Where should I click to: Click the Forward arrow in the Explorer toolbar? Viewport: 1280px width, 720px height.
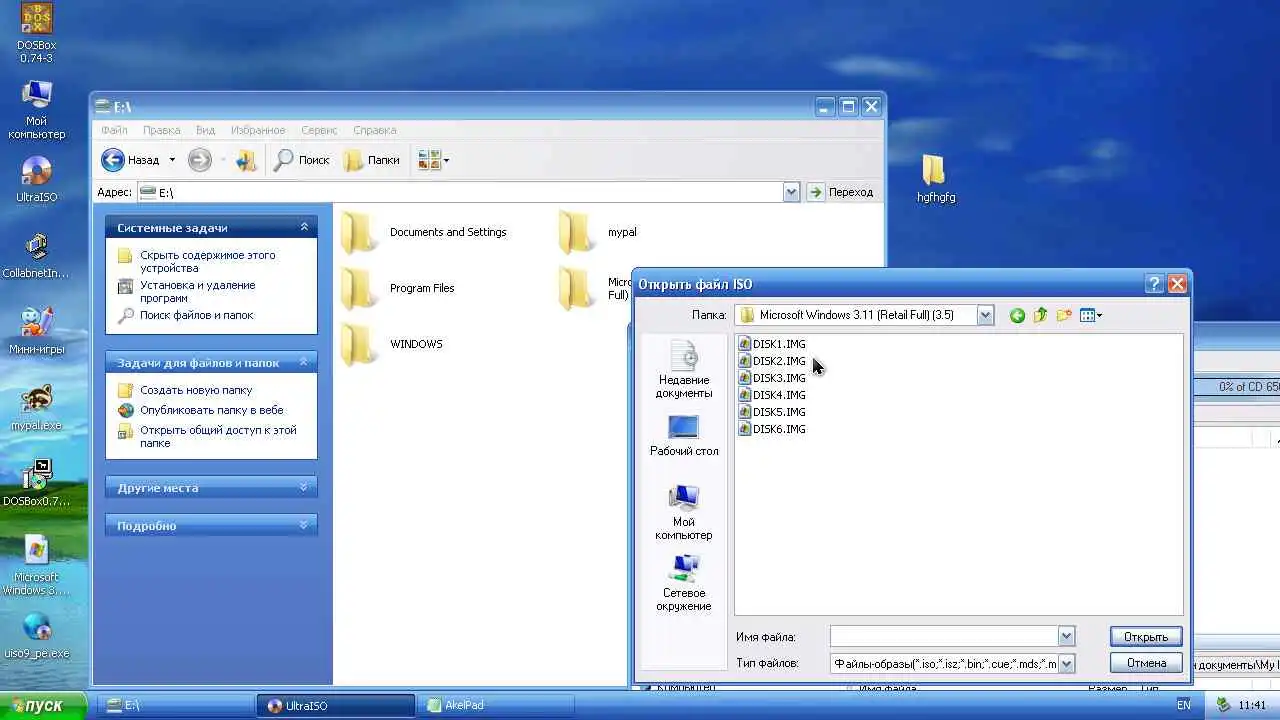coord(200,160)
